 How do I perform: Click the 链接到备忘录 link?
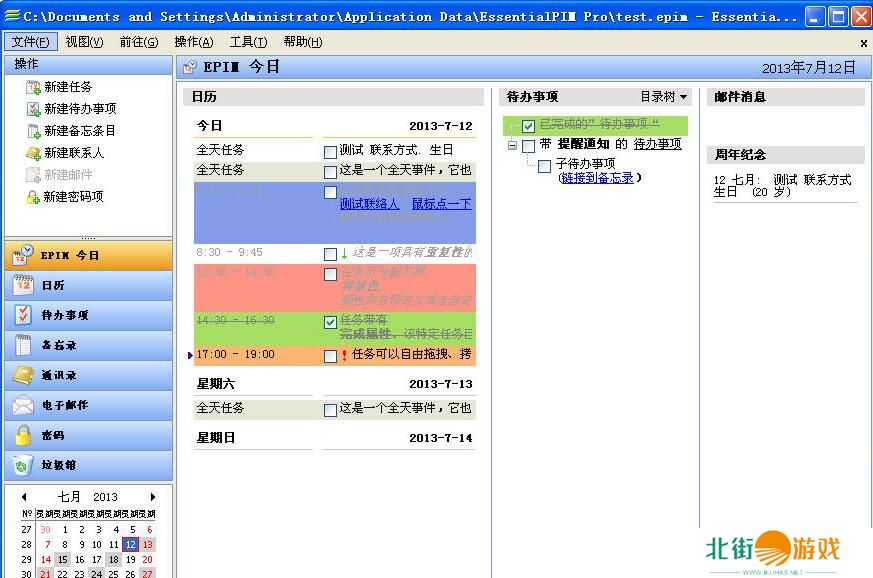point(598,178)
